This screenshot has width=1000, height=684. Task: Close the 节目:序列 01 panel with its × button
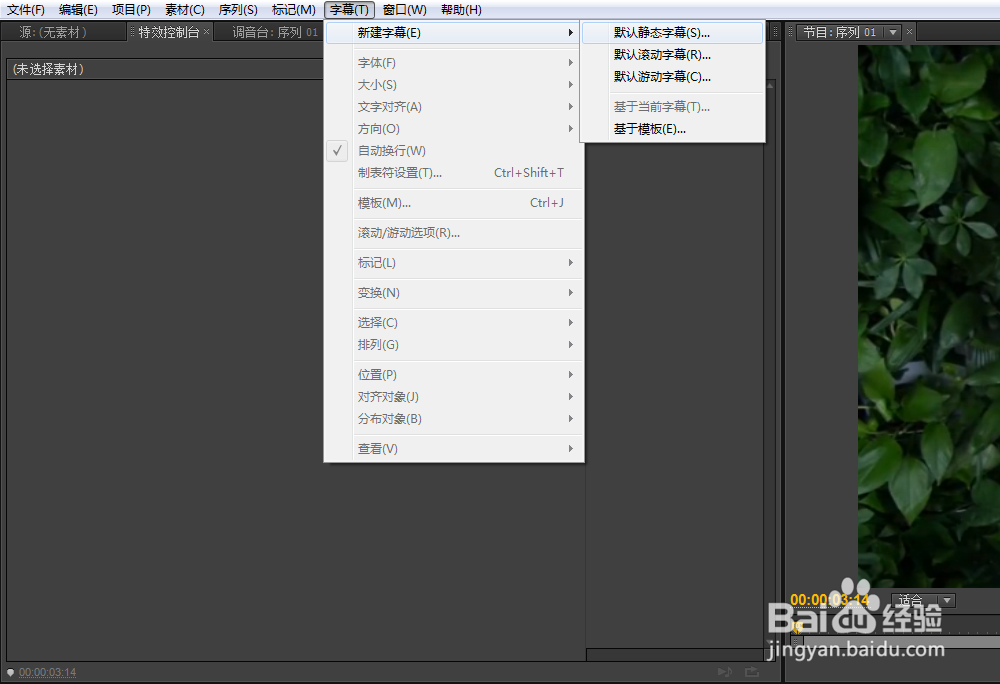(908, 31)
